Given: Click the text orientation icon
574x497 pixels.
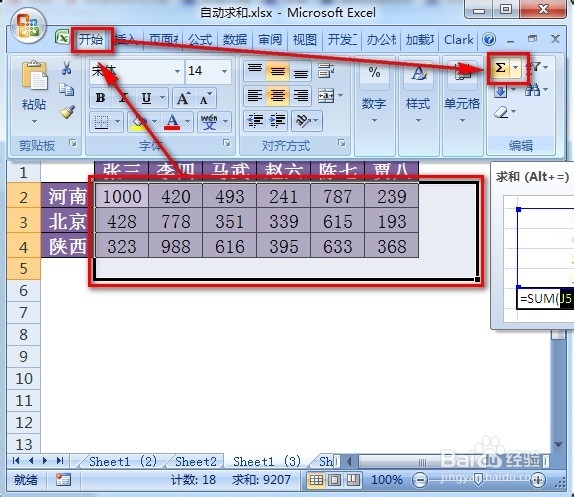Looking at the screenshot, I should pos(303,120).
